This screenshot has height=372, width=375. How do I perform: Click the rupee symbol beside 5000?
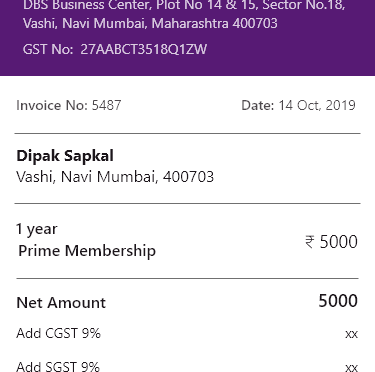(309, 242)
